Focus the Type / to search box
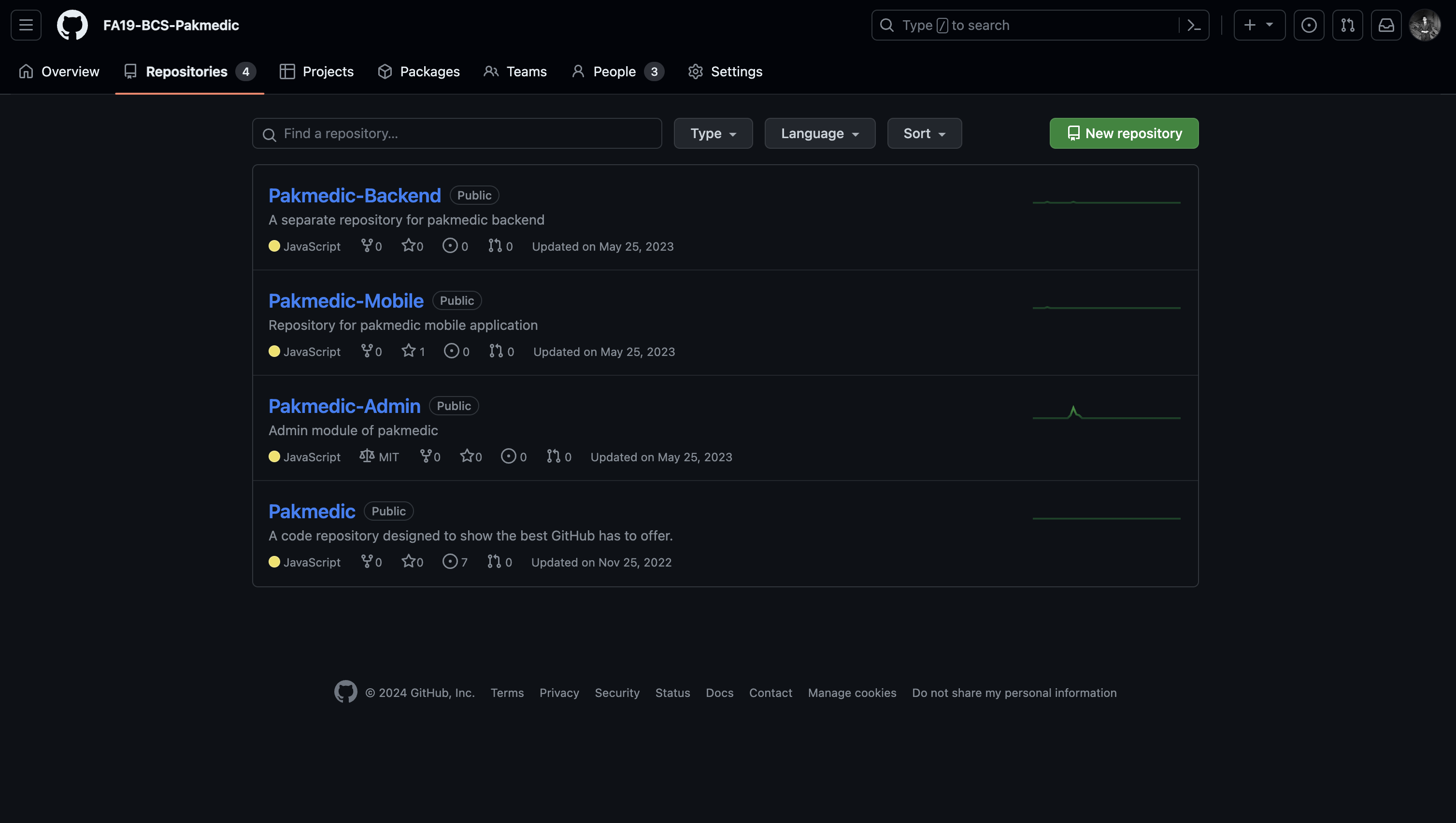The width and height of the screenshot is (1456, 823). pos(1040,25)
